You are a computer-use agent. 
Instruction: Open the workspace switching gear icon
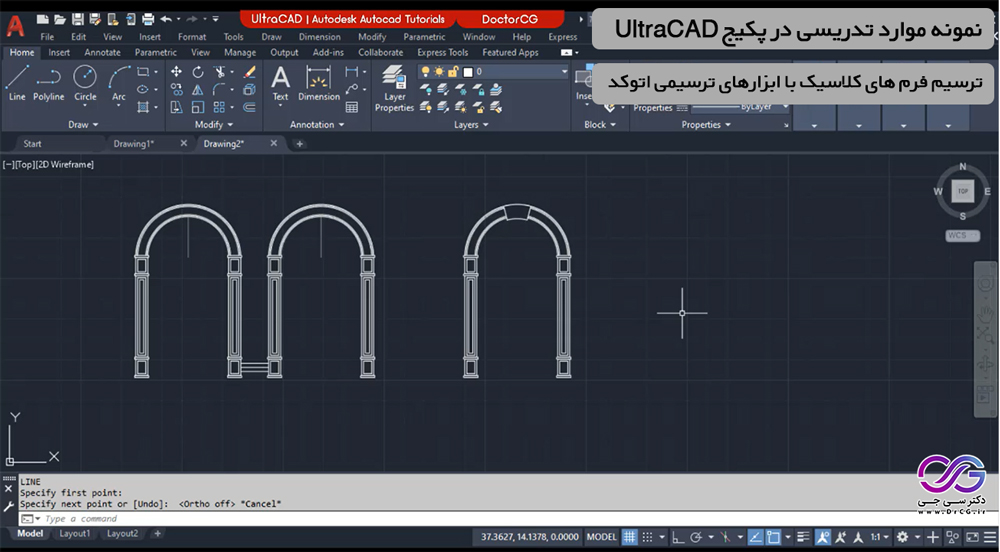coord(902,537)
